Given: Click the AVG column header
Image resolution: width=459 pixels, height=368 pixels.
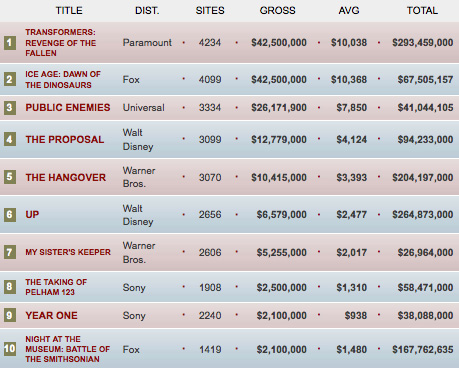Looking at the screenshot, I should point(349,10).
